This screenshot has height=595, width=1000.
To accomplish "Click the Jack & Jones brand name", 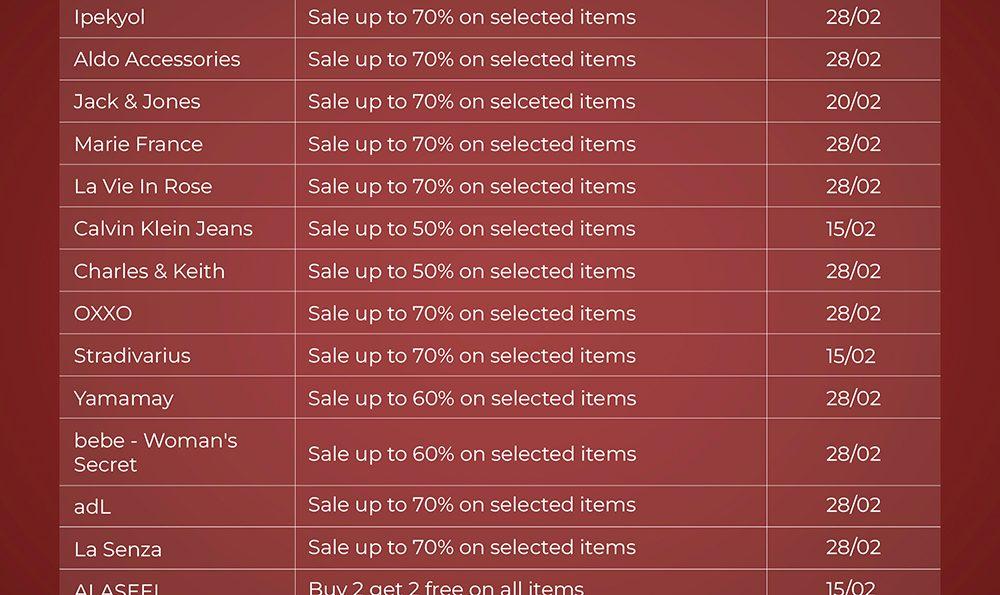I will click(137, 102).
